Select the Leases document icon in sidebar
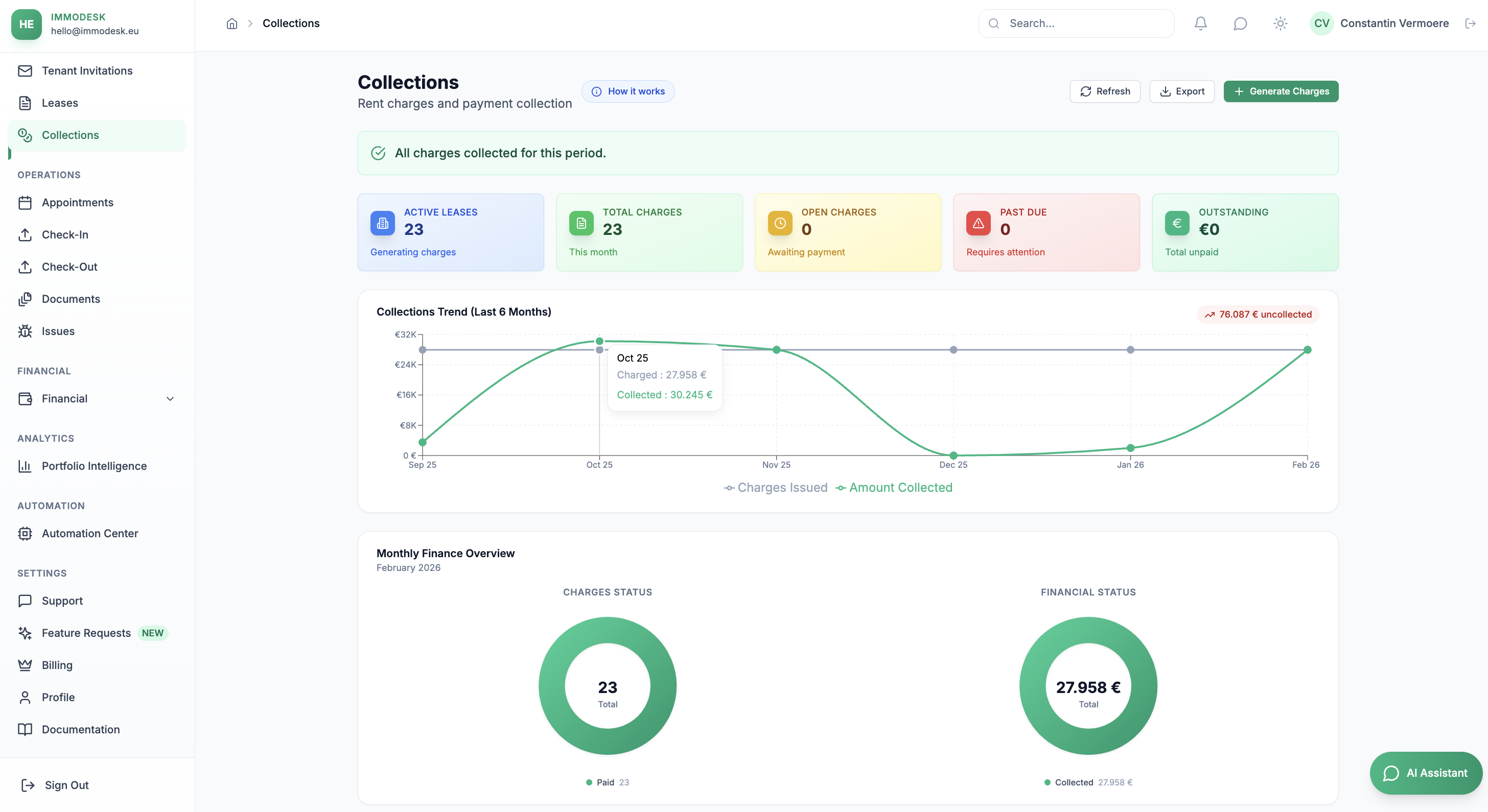 tap(26, 103)
